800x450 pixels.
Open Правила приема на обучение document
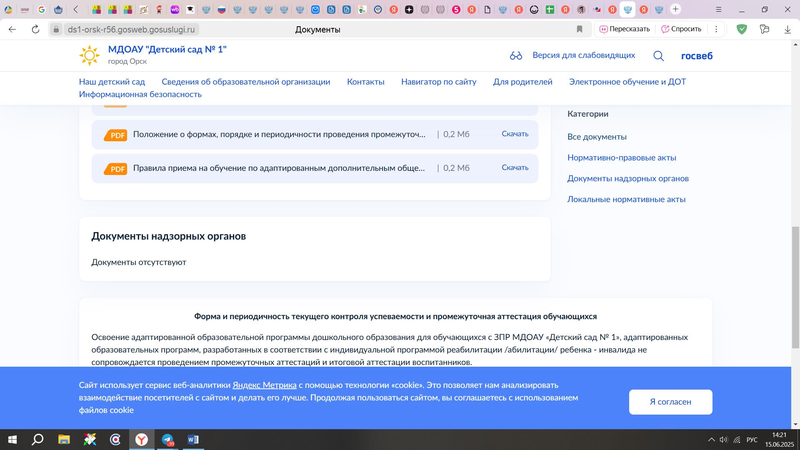[279, 168]
